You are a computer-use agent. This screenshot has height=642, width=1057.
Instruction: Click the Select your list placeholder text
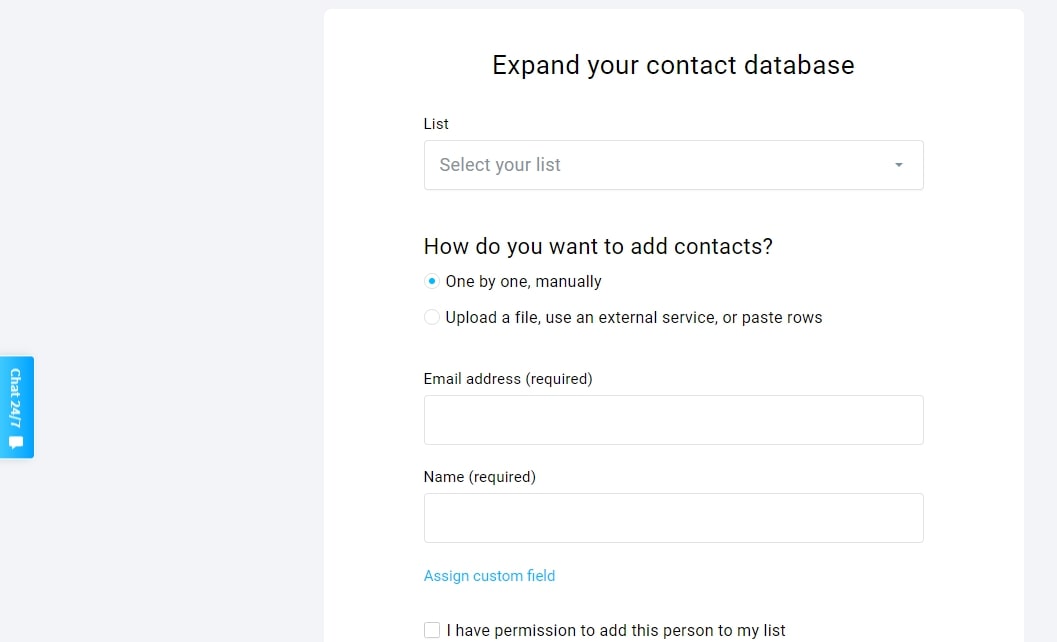(500, 165)
